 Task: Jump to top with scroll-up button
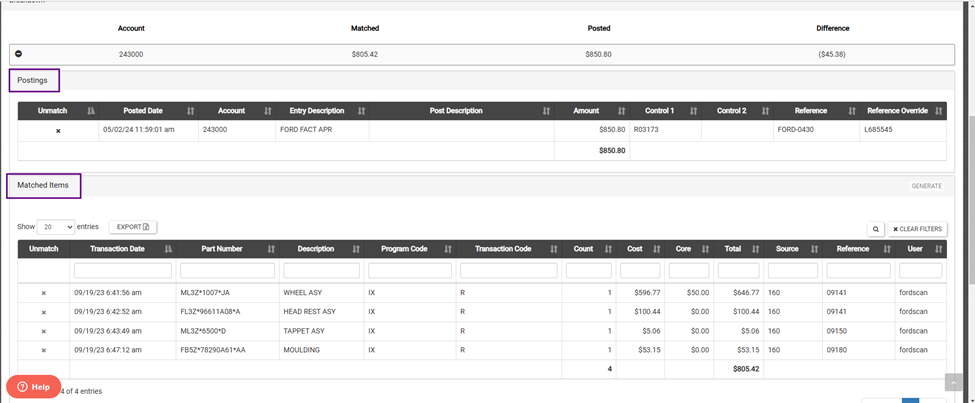click(x=954, y=382)
